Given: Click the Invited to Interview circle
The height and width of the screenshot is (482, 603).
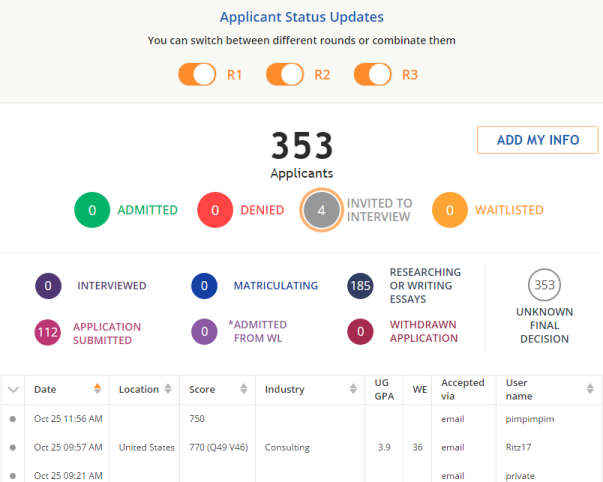Looking at the screenshot, I should coord(321,210).
